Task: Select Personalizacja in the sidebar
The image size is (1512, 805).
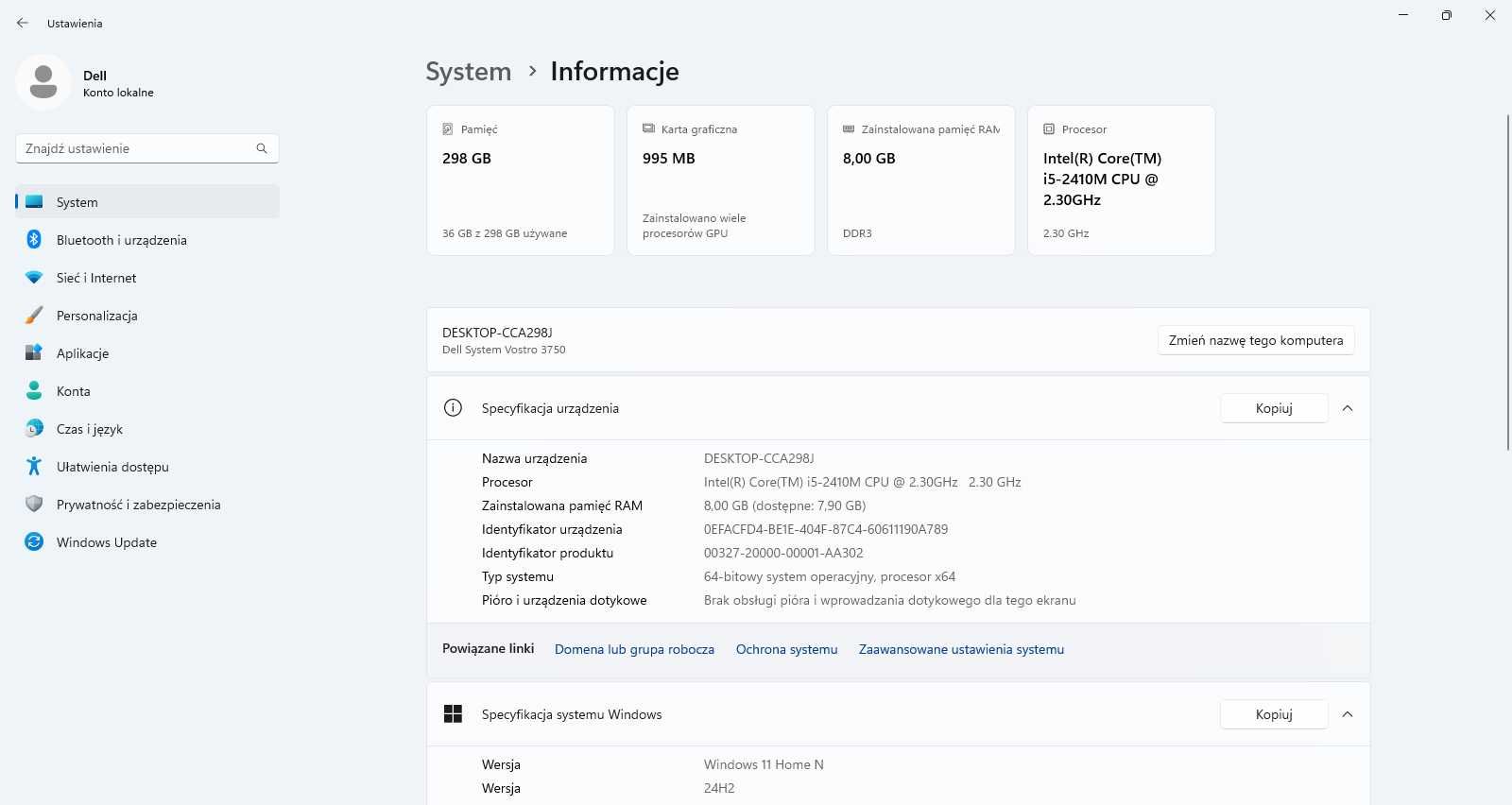Action: click(147, 316)
